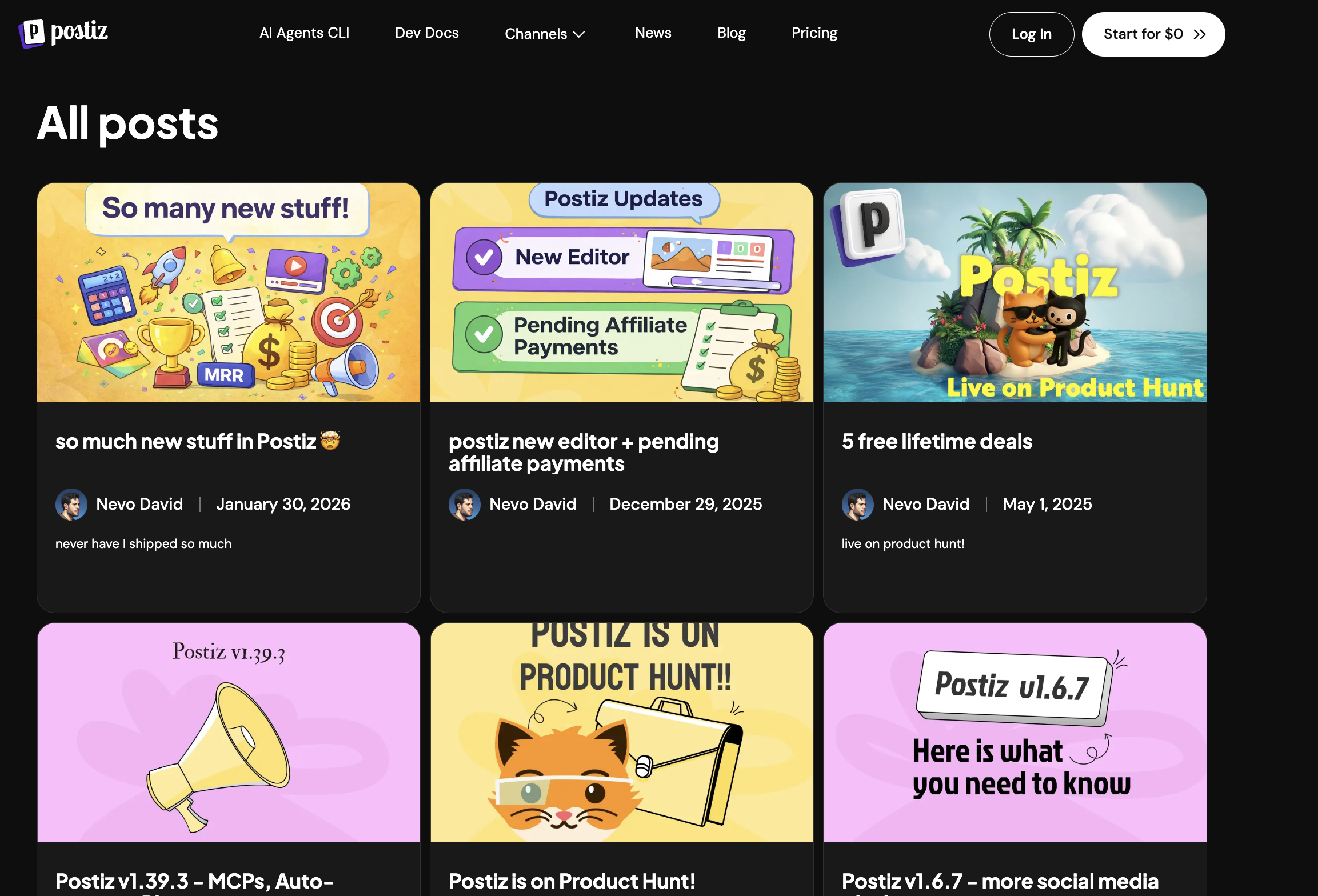Screen dimensions: 1318x896
Task: Click the date 'December 29, 2025'
Action: [686, 504]
